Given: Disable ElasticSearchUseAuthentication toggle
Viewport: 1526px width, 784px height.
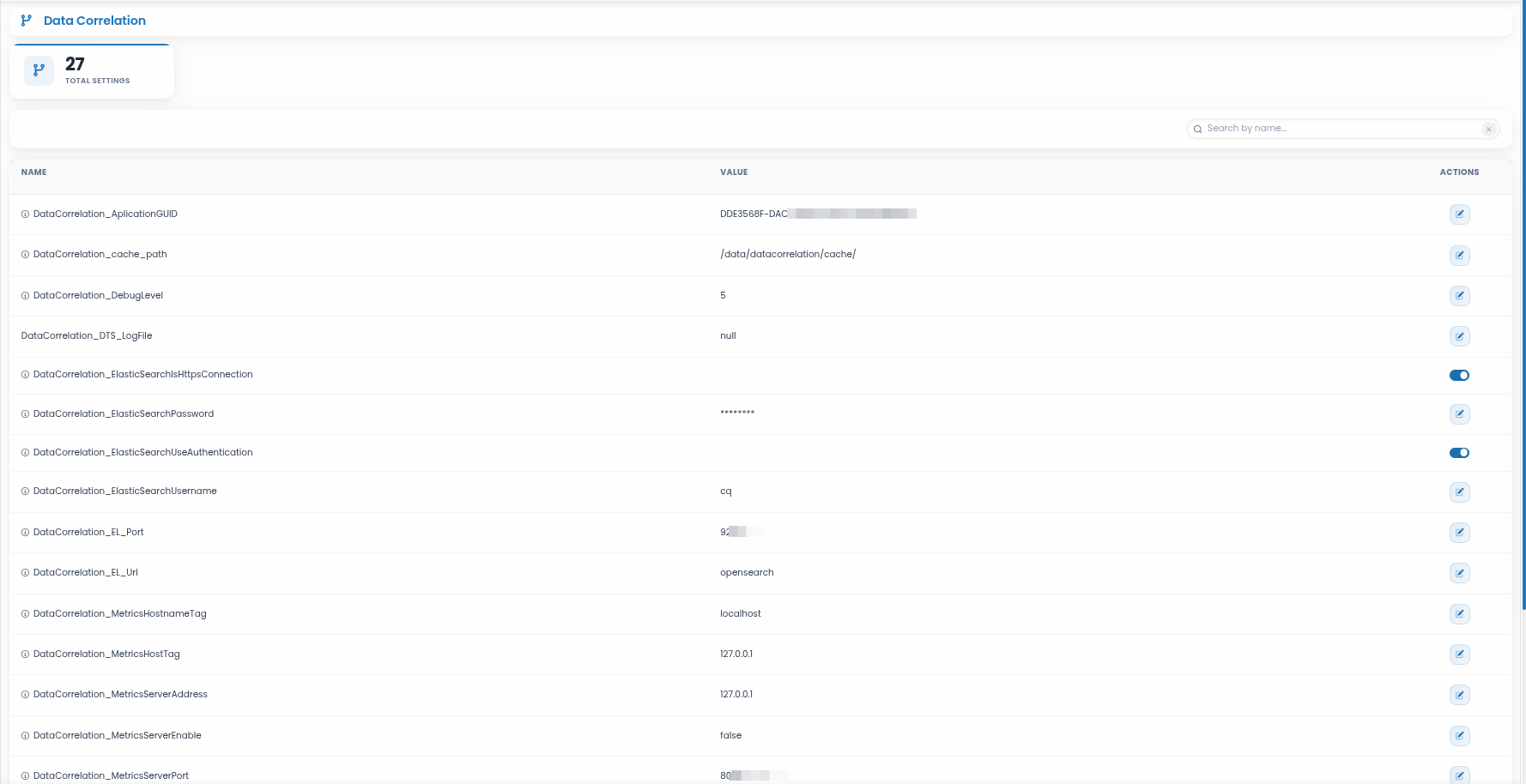Looking at the screenshot, I should 1459,453.
